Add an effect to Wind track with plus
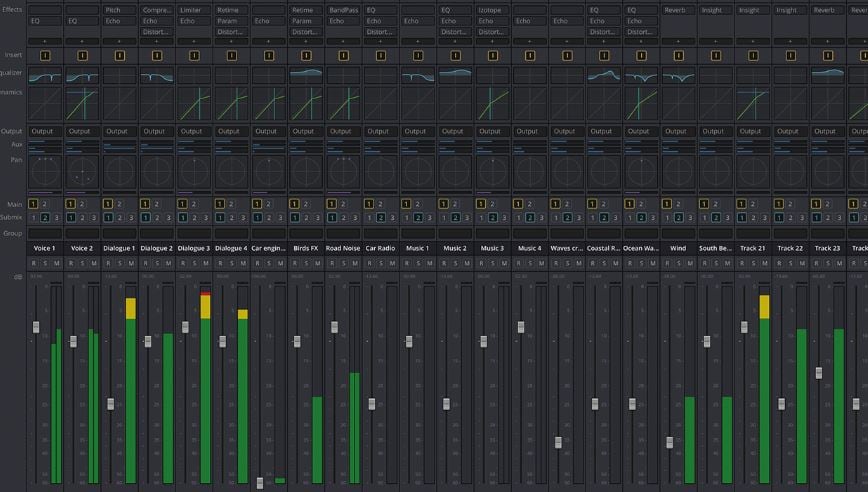 (678, 42)
